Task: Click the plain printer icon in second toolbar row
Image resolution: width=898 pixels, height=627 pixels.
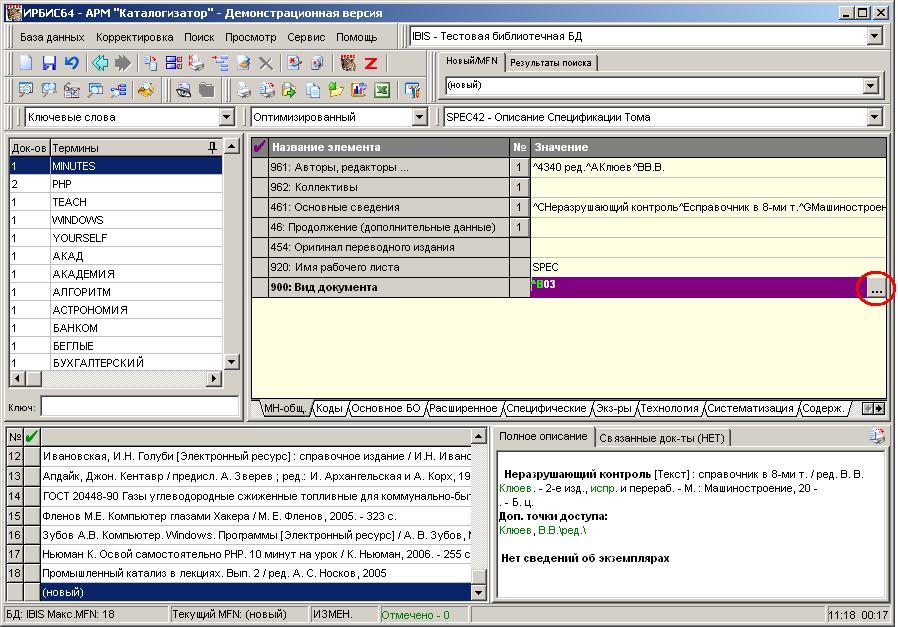Action: coord(245,90)
